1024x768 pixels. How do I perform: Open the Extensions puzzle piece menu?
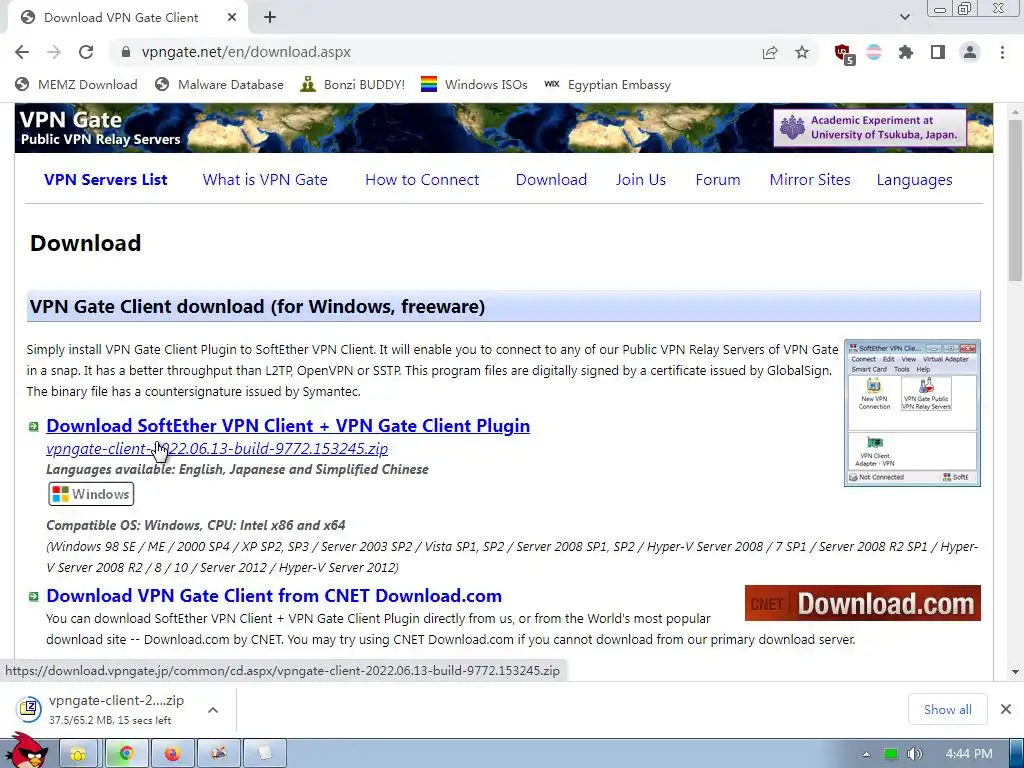906,52
